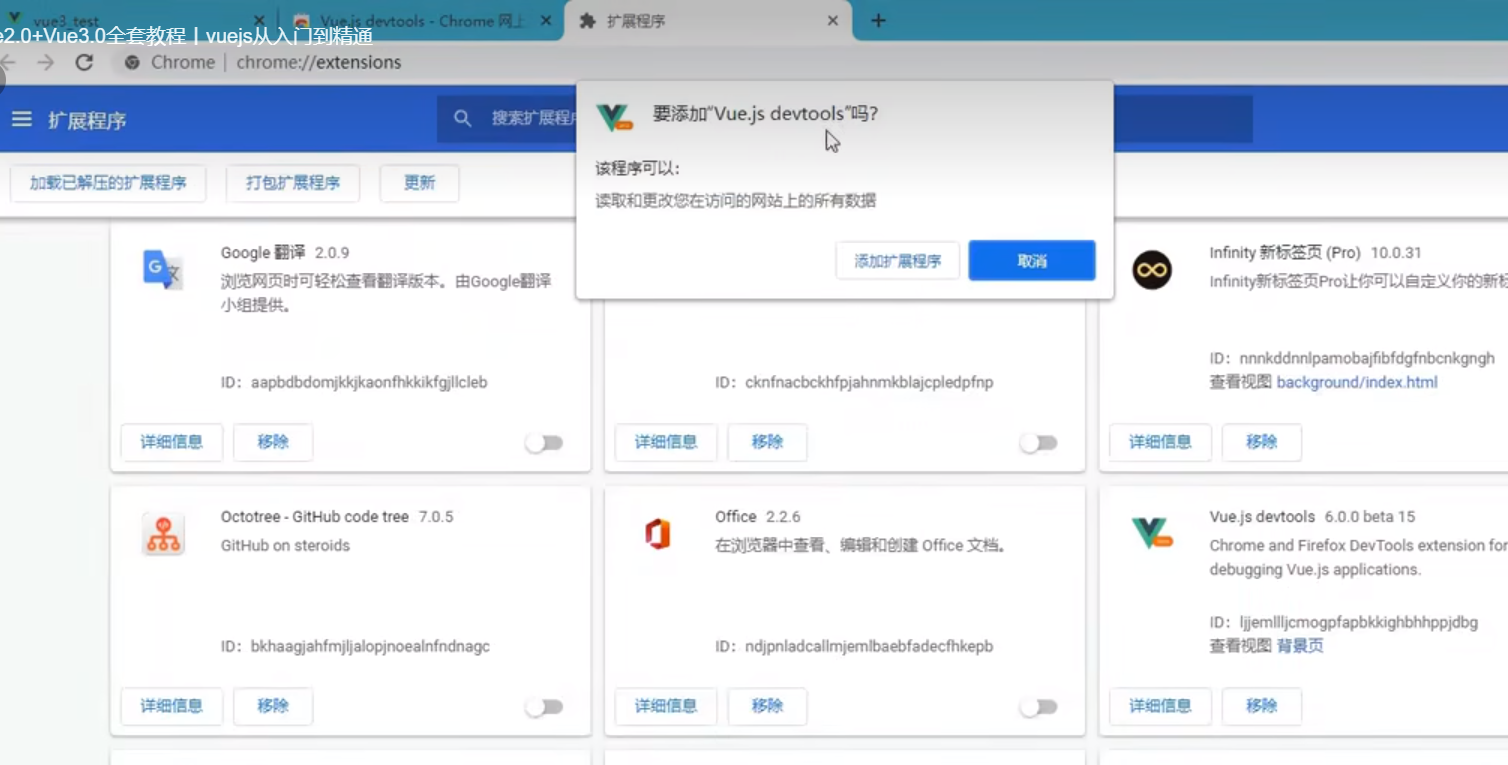
Task: Open the extensions hamburger main menu
Action: [x=22, y=120]
